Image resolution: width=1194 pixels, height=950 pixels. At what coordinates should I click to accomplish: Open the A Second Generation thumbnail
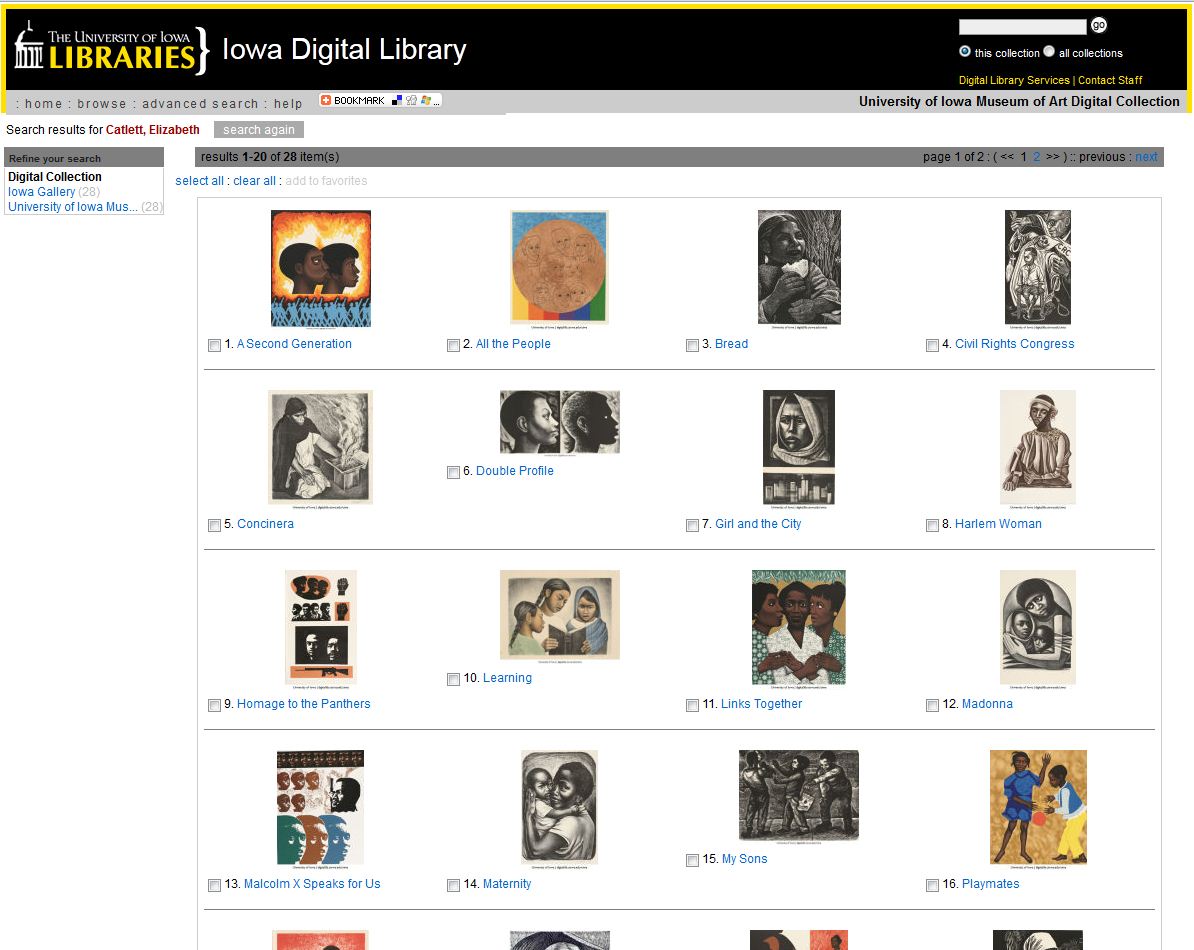pos(320,268)
